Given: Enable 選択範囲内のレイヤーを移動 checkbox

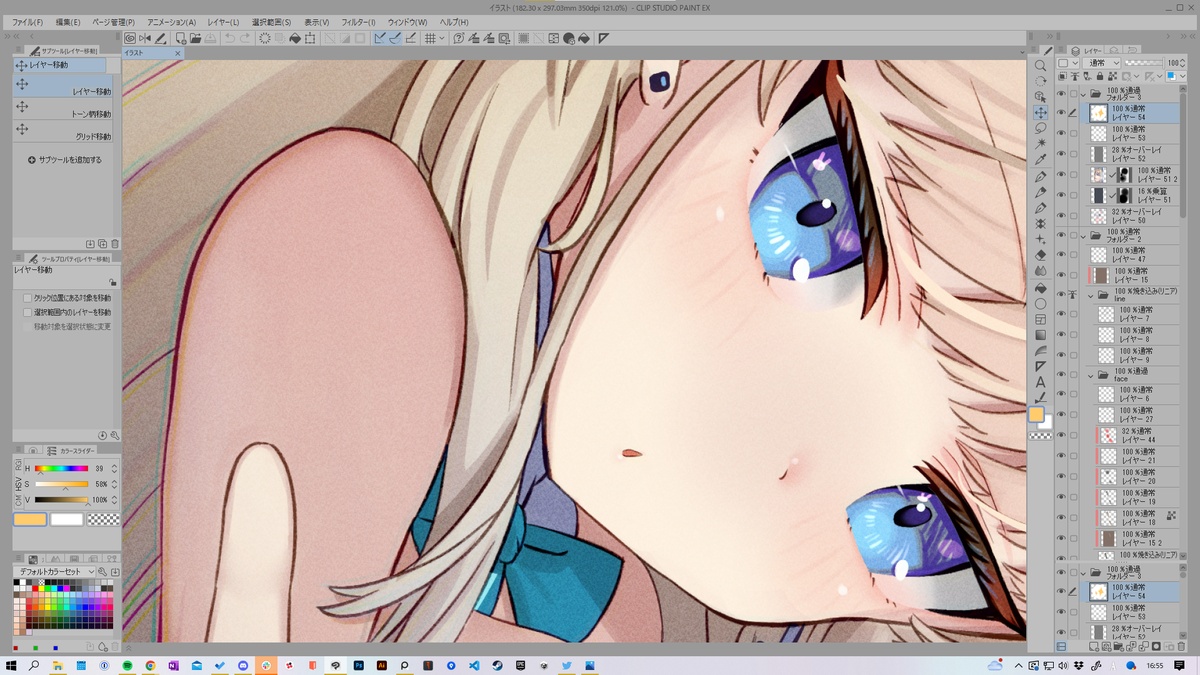Looking at the screenshot, I should coord(28,312).
